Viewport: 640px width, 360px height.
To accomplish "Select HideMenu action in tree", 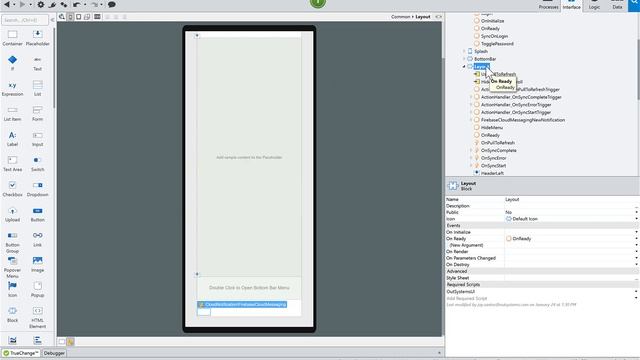I will coord(491,128).
